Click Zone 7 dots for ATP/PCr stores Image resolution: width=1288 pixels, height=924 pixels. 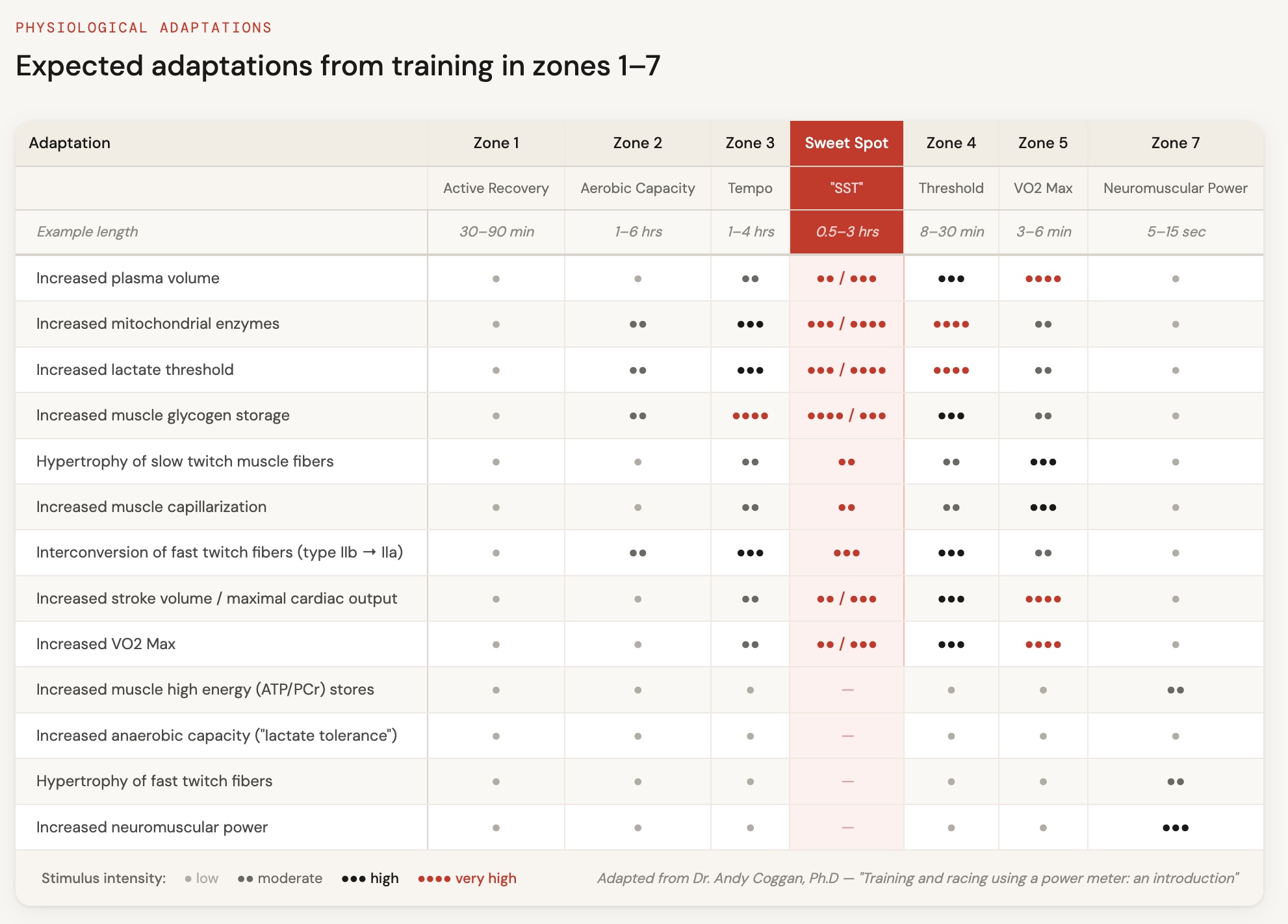click(x=1175, y=690)
